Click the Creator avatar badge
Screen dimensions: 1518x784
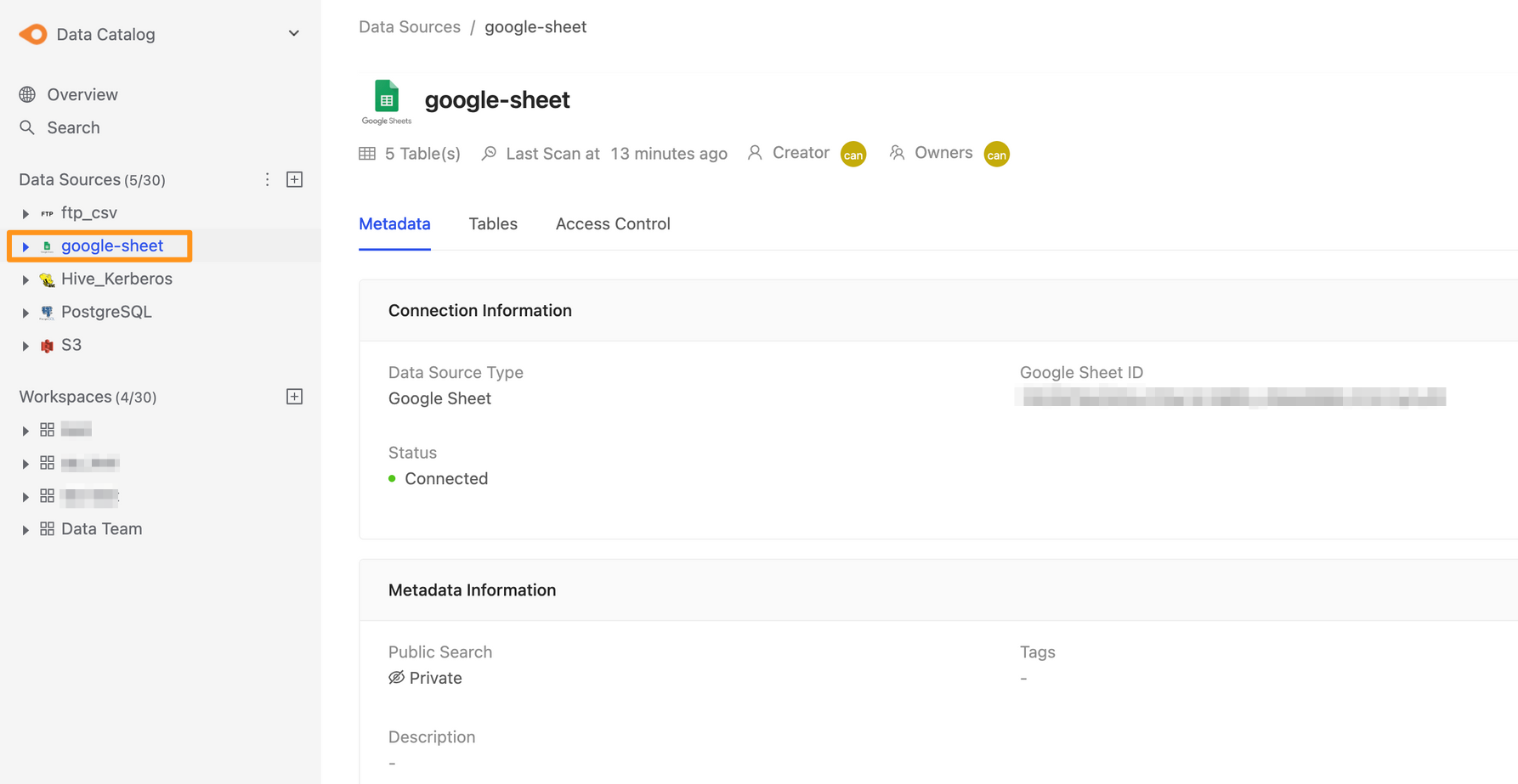(x=853, y=154)
